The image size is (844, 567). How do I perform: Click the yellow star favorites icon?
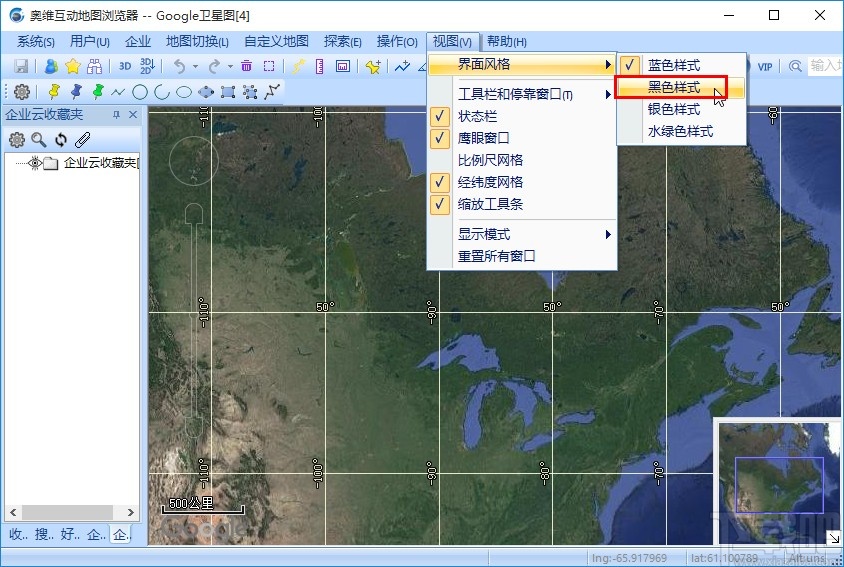73,66
